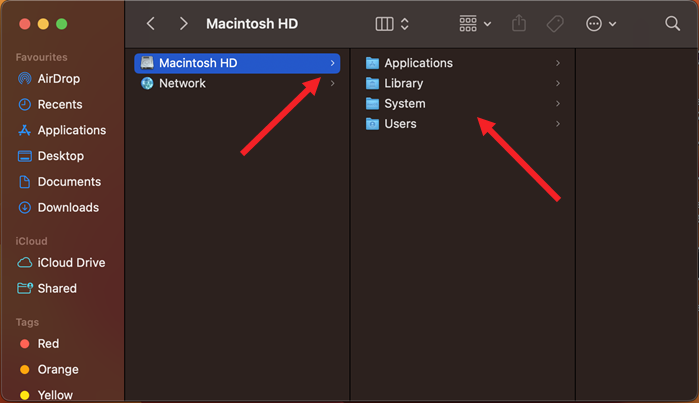This screenshot has height=403, width=699.
Task: Click the iCloud section header
Action: 31,241
